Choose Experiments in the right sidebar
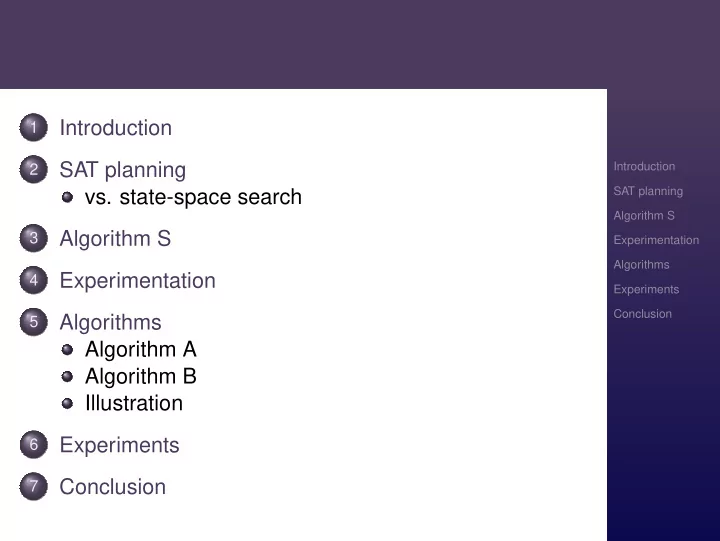The height and width of the screenshot is (541, 720). [646, 289]
